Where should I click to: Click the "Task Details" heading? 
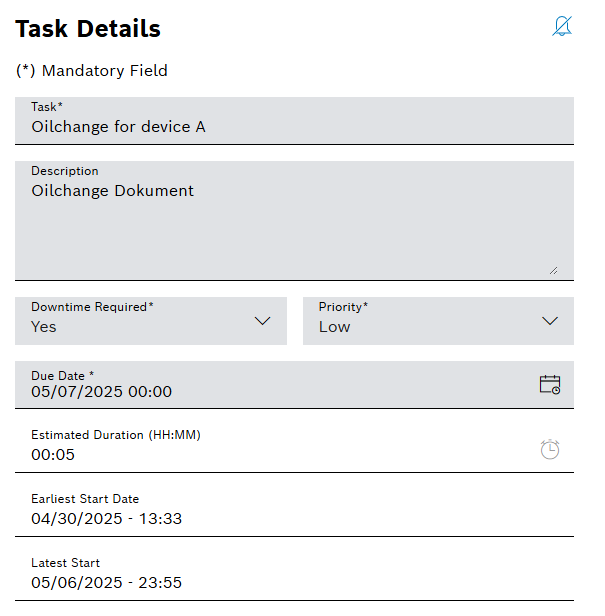[x=88, y=29]
